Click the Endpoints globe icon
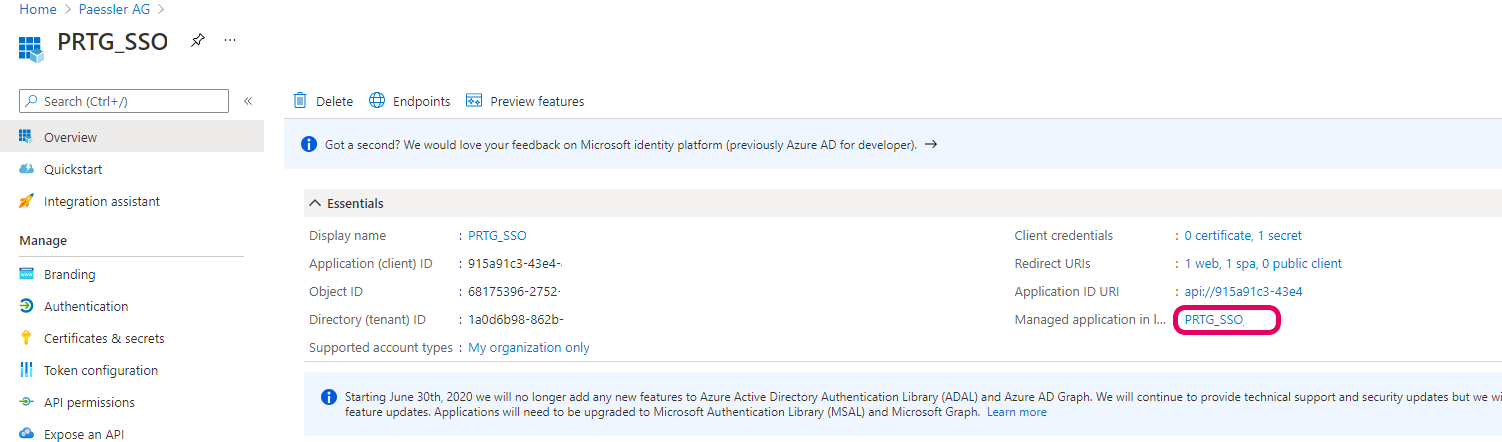1502x442 pixels. 377,100
